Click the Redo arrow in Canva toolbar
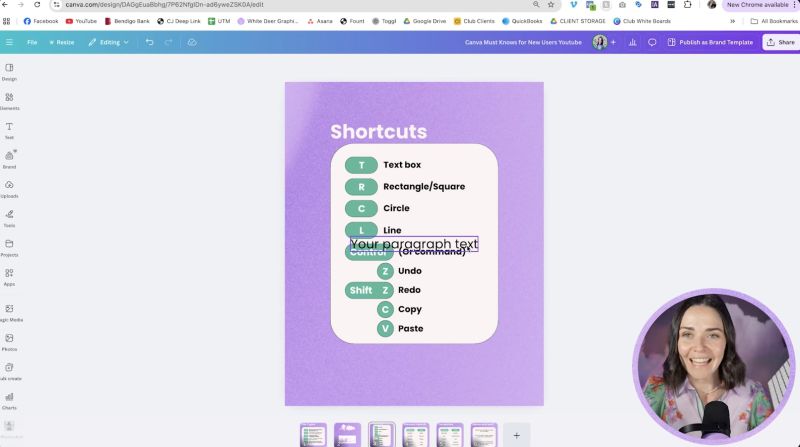Image resolution: width=800 pixels, height=447 pixels. coord(168,42)
